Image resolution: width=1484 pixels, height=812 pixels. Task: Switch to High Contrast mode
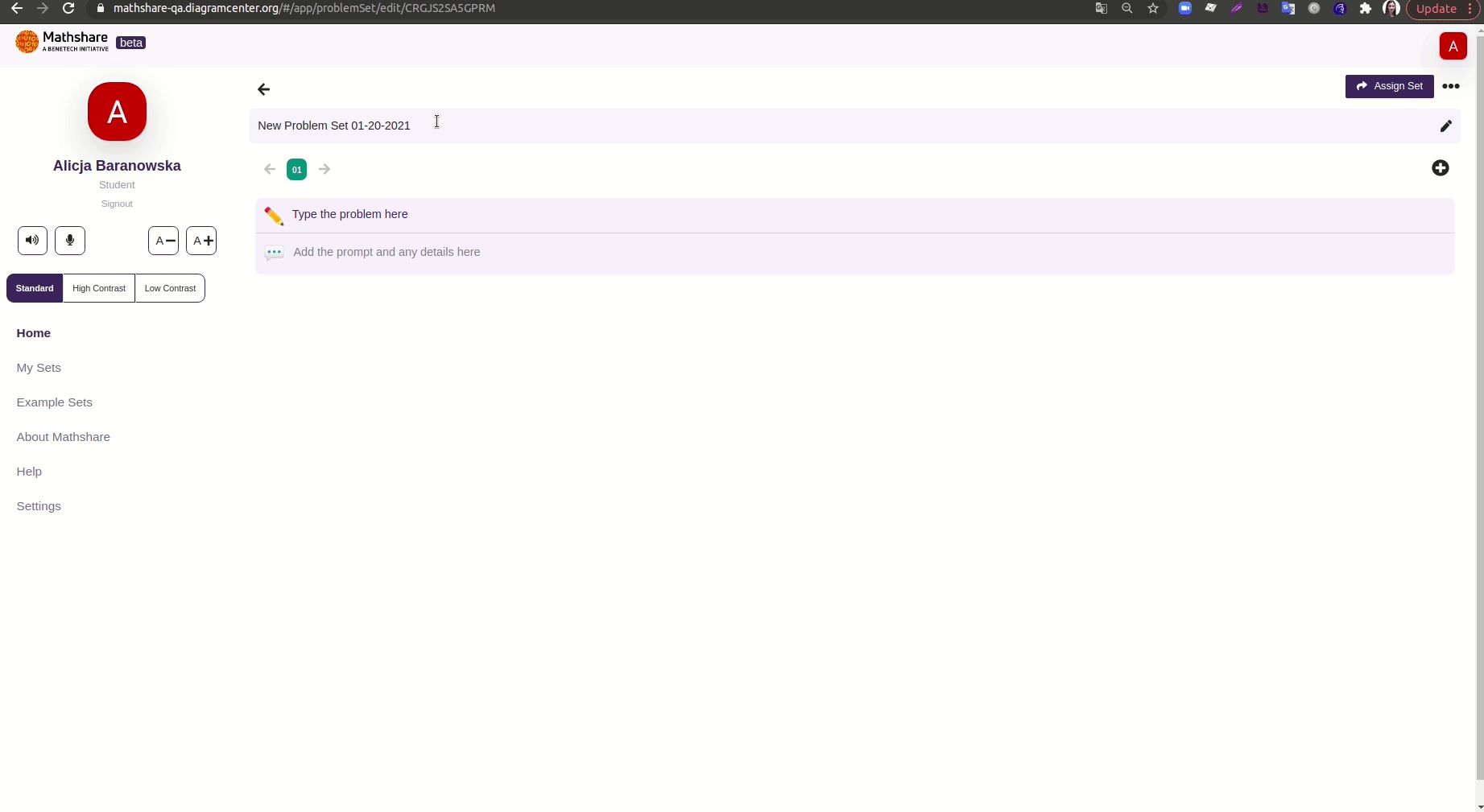[99, 288]
